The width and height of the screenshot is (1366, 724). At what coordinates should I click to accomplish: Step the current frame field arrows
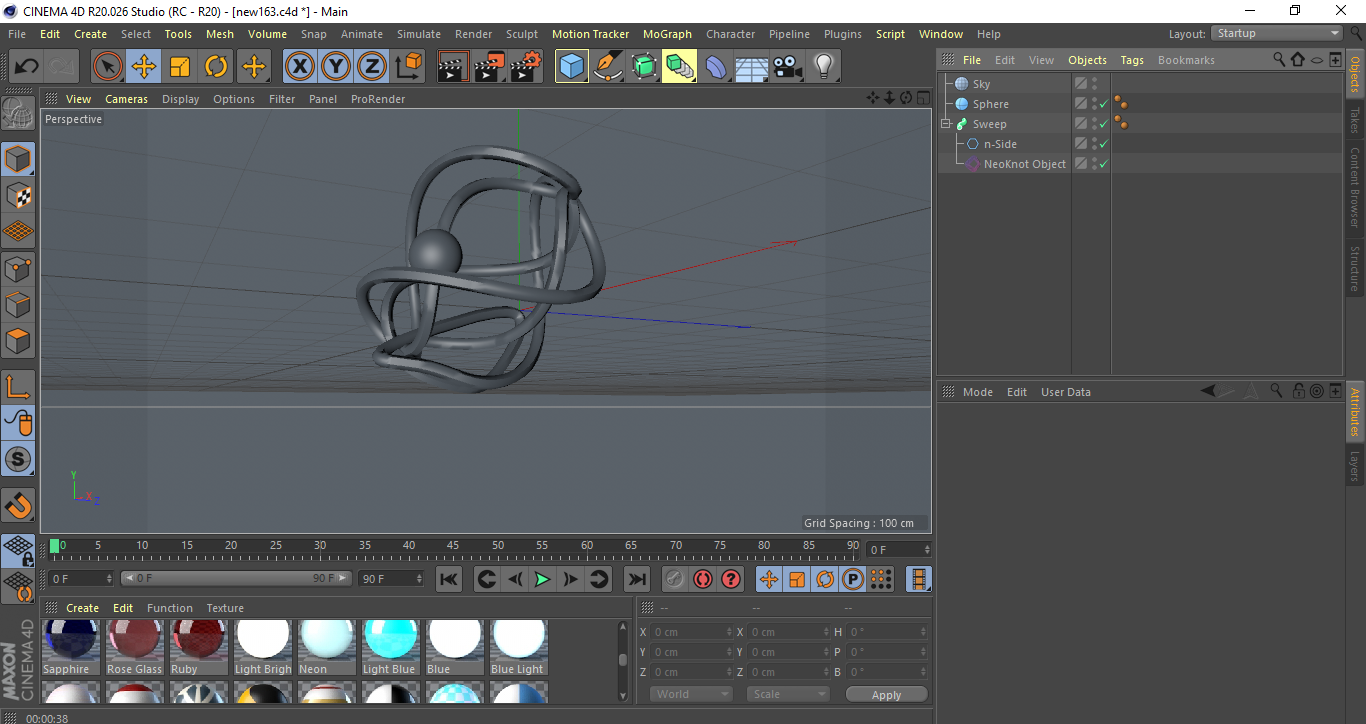tap(927, 550)
